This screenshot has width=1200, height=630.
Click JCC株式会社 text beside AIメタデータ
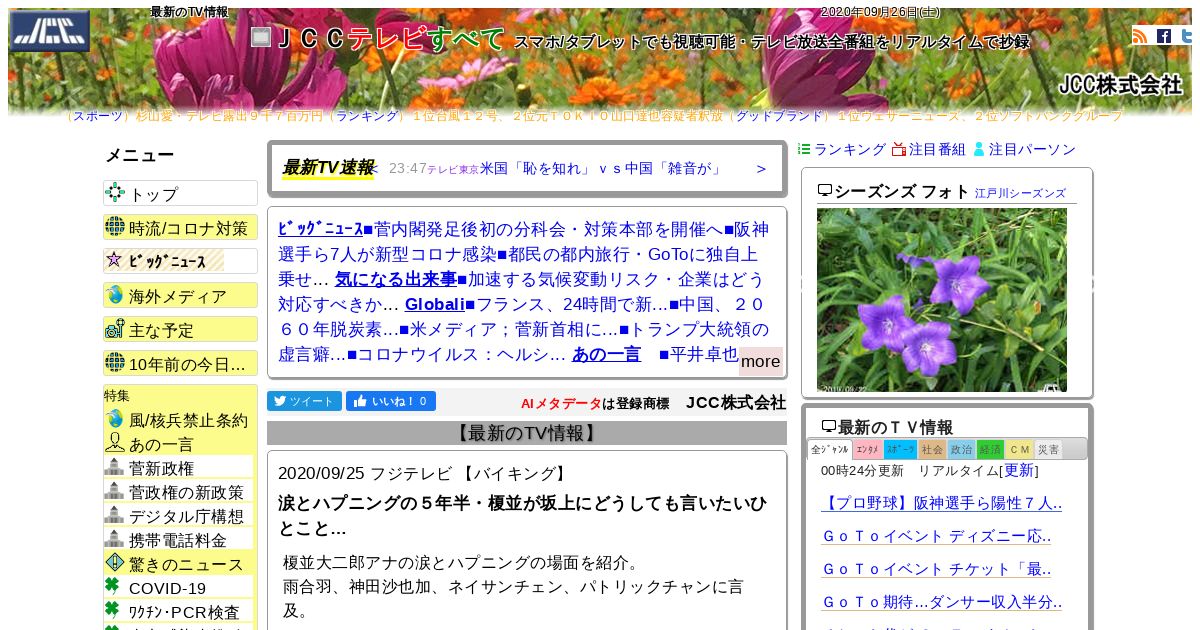tap(736, 402)
